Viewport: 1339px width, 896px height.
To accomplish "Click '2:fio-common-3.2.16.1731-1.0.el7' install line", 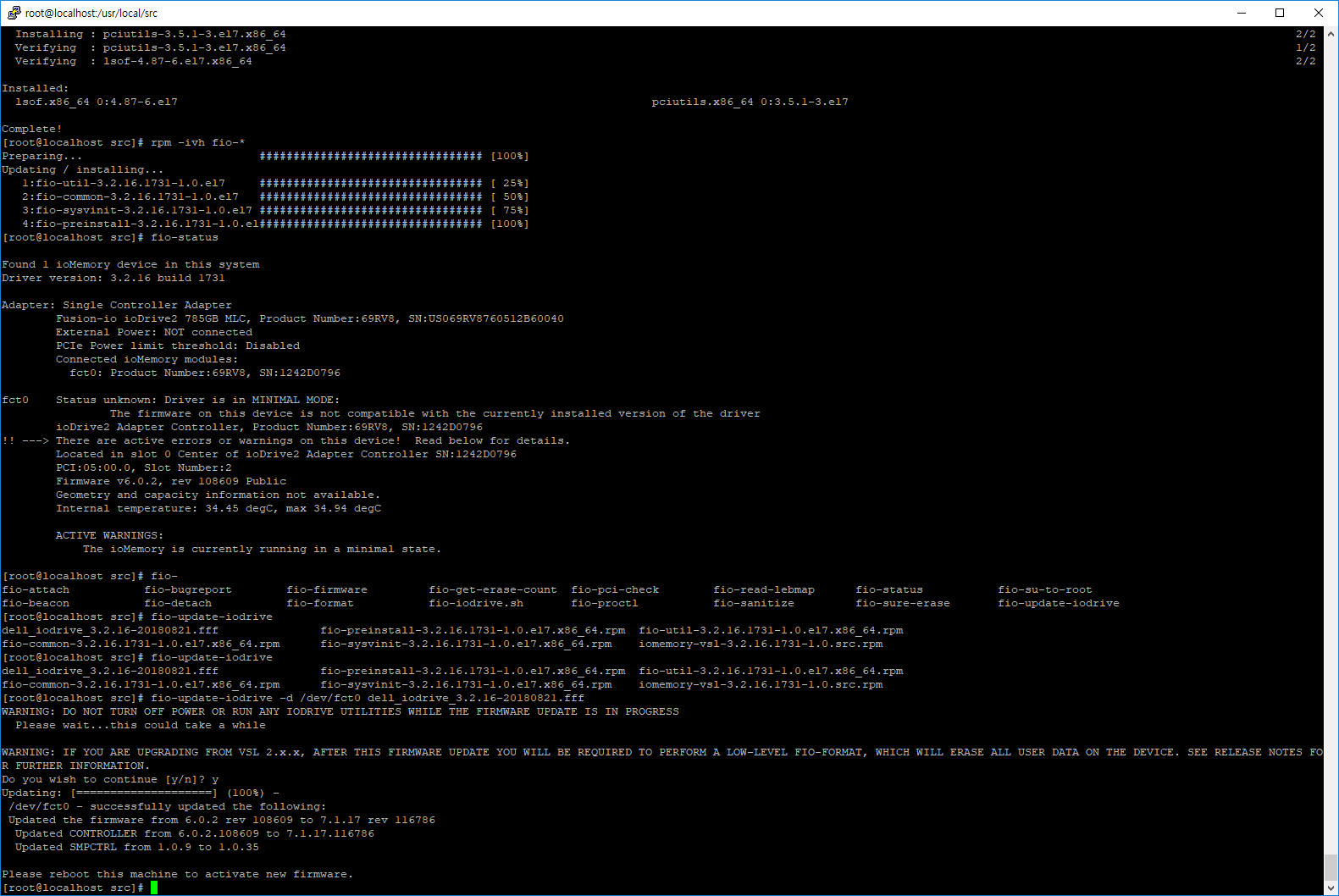I will (275, 196).
